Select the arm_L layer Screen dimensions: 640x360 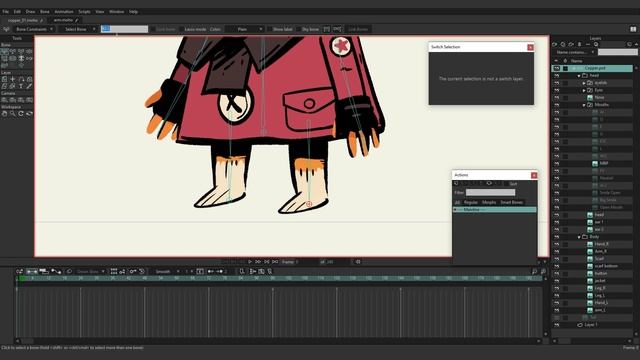(x=600, y=310)
